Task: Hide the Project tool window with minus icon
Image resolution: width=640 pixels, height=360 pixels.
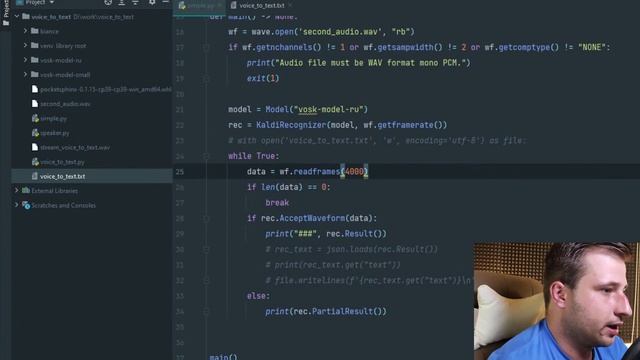Action: tap(165, 2)
